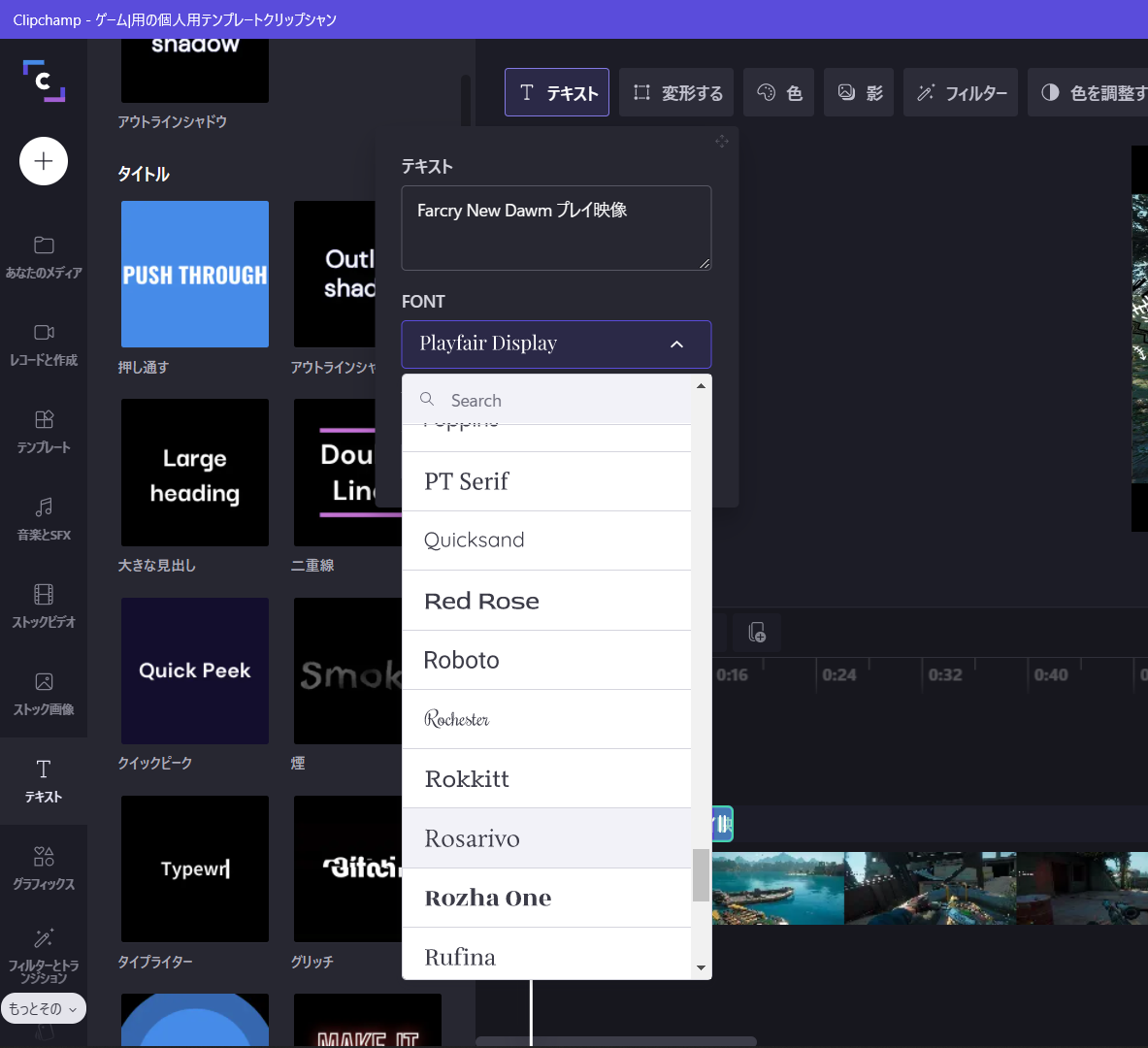The height and width of the screenshot is (1048, 1148).
Task: Click the 0:40 timeline ruler mark
Action: click(x=1051, y=674)
